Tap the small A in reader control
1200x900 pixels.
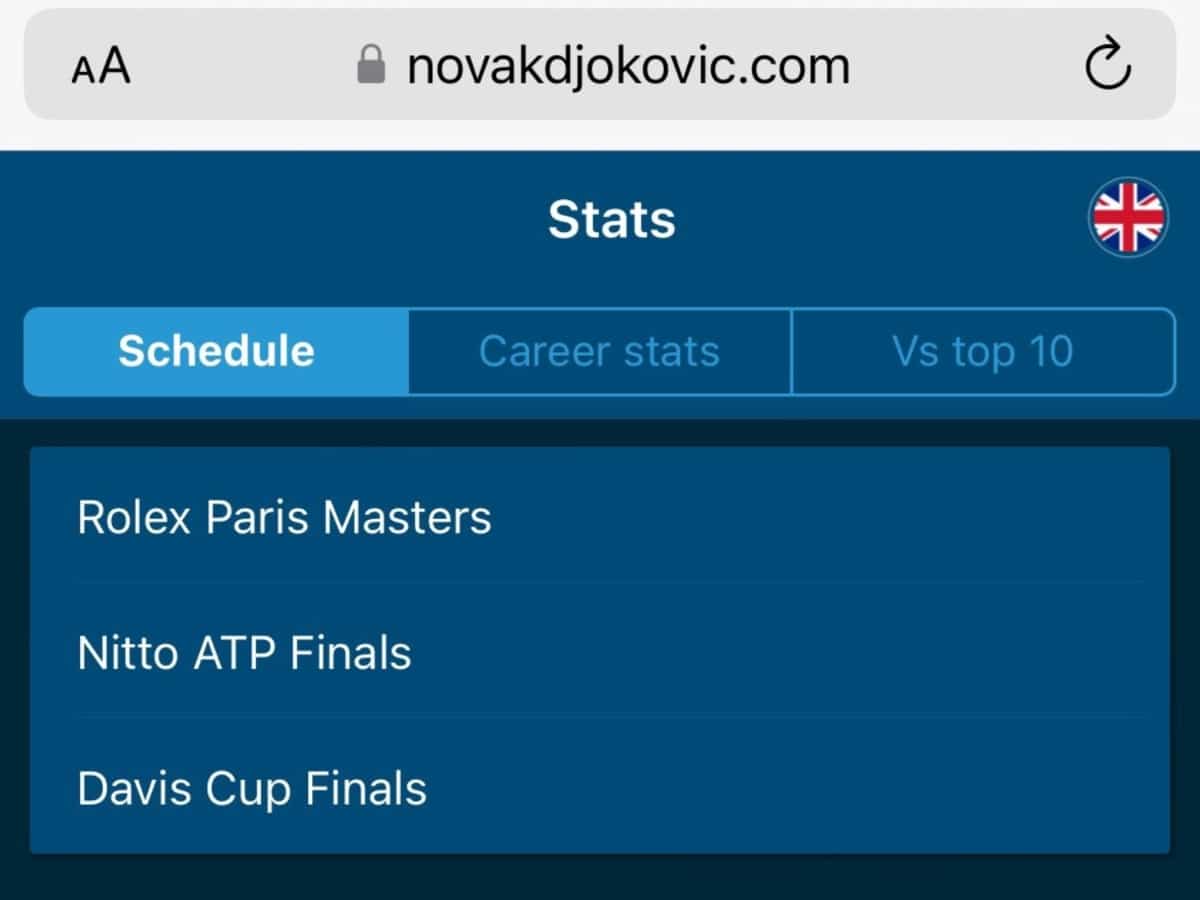coord(82,72)
